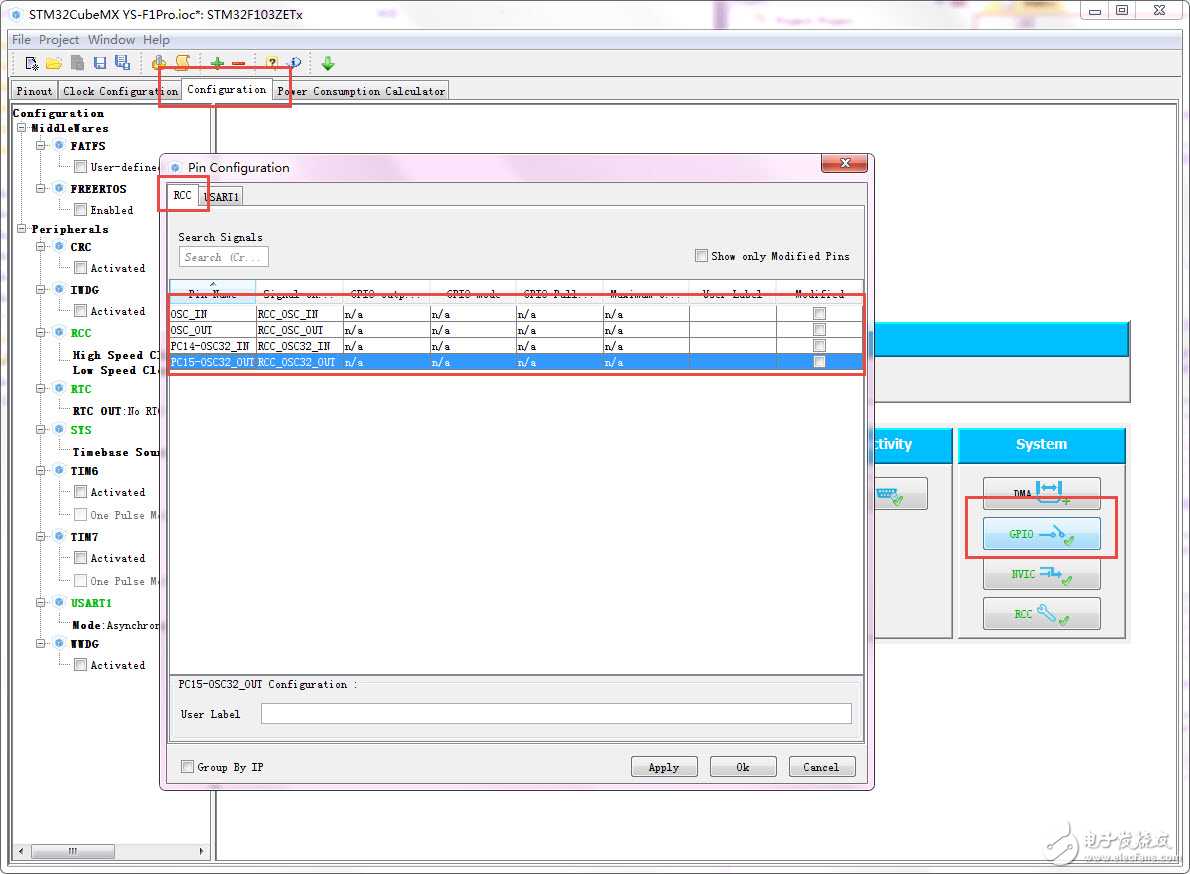This screenshot has width=1190, height=874.
Task: Click the User Label text field
Action: 556,713
